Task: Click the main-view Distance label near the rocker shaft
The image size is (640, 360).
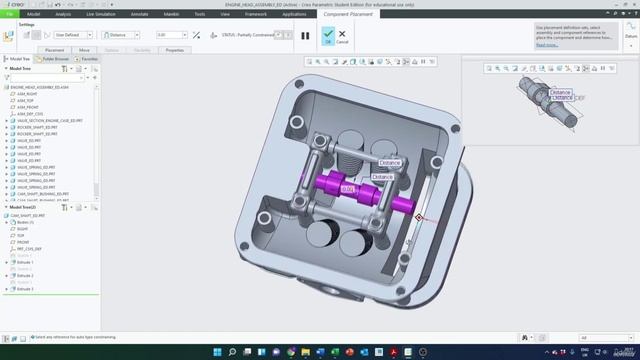Action: (x=389, y=163)
